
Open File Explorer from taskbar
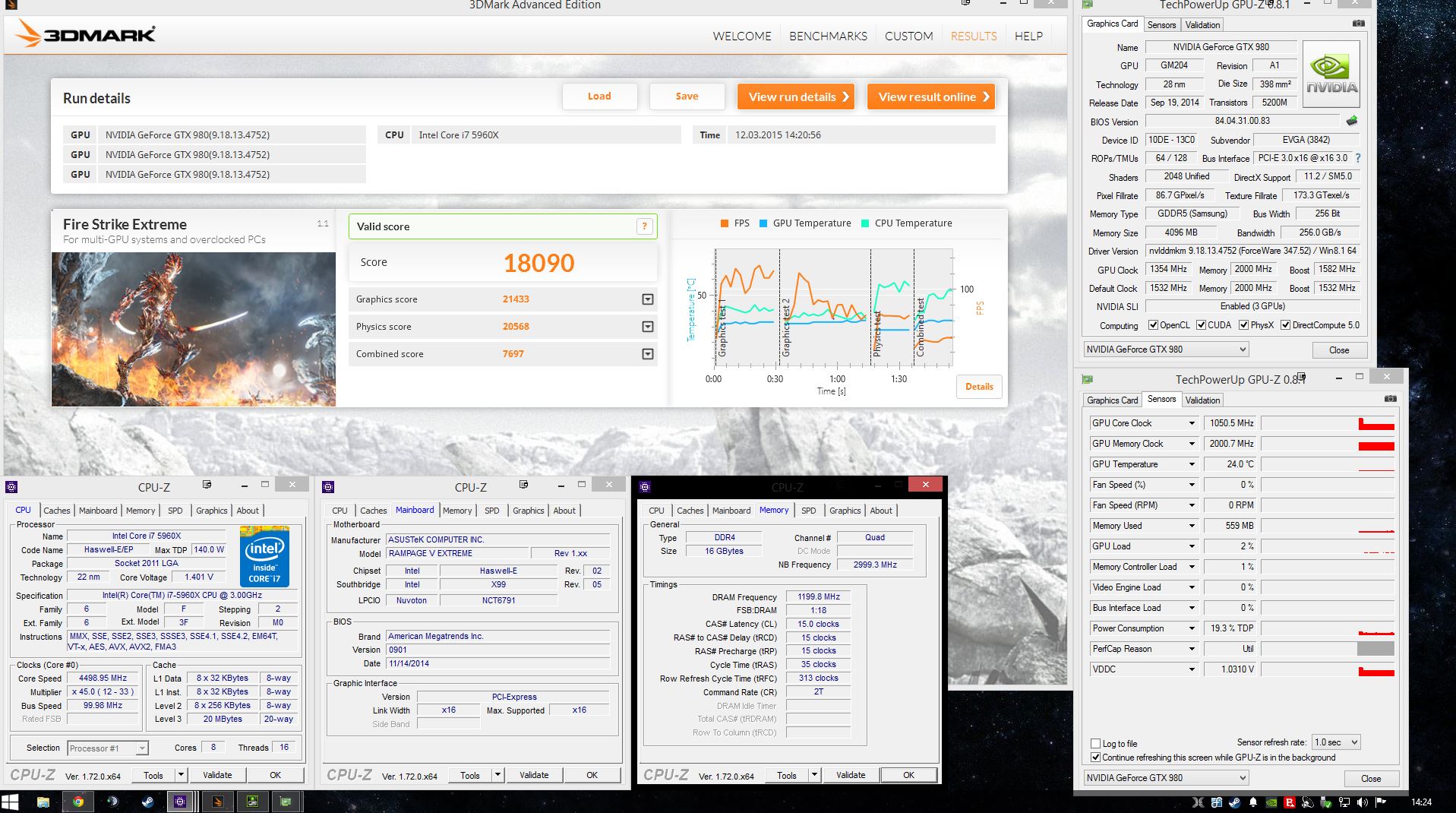coord(43,802)
